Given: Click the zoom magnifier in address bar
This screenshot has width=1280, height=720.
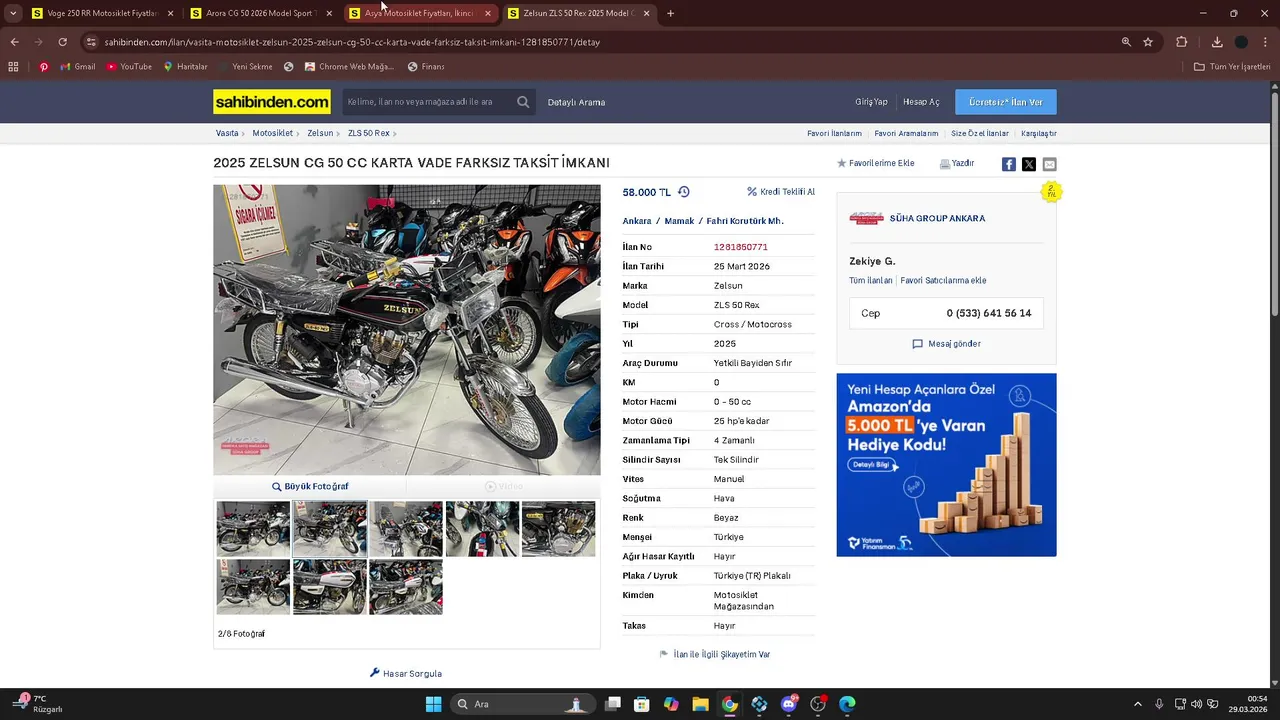Looking at the screenshot, I should tap(1126, 42).
